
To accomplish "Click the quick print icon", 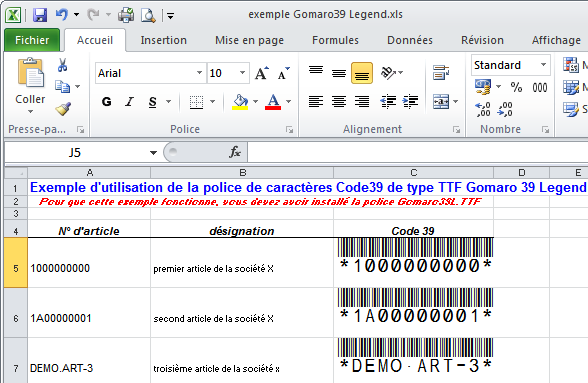I will 126,15.
